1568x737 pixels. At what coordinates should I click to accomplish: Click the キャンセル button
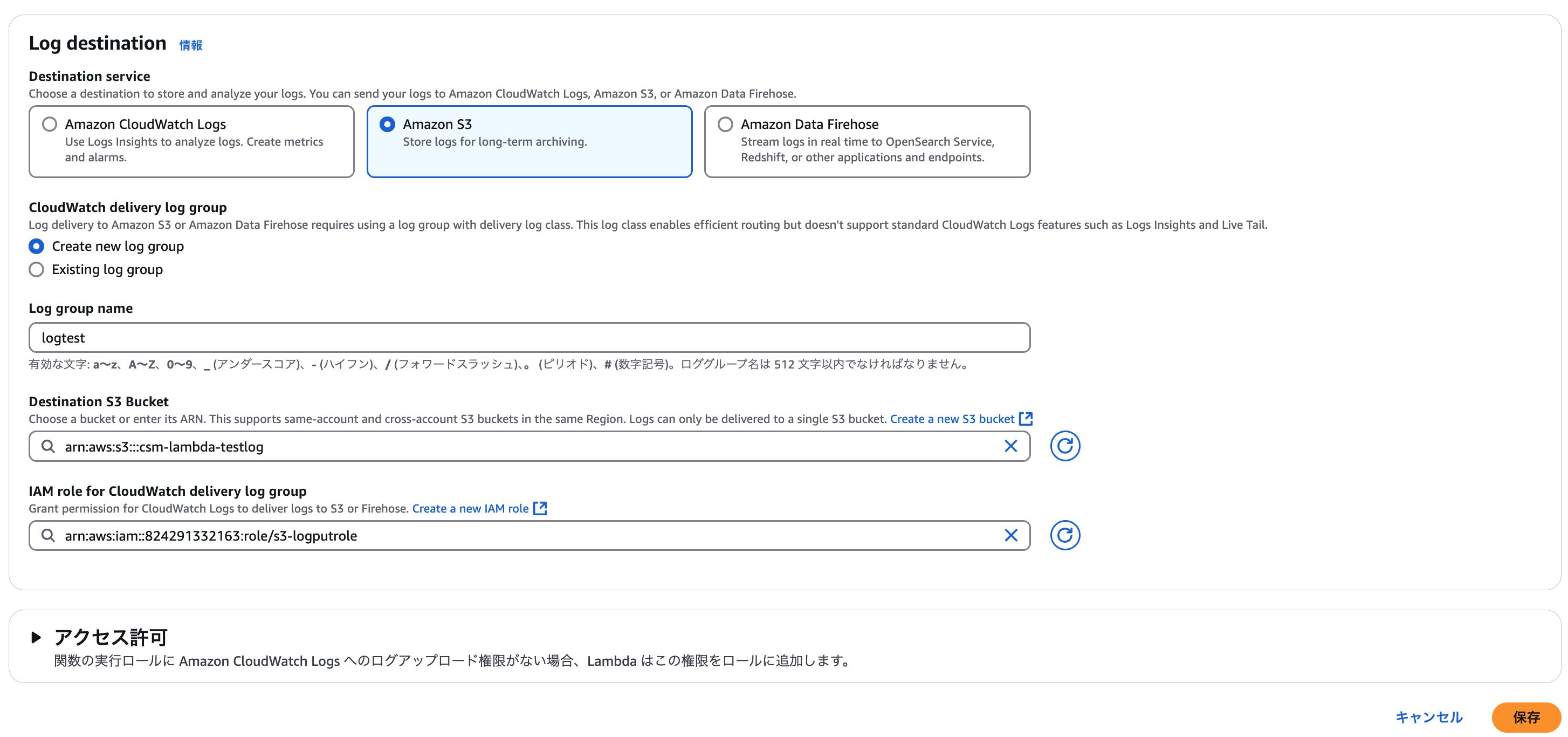[x=1428, y=717]
